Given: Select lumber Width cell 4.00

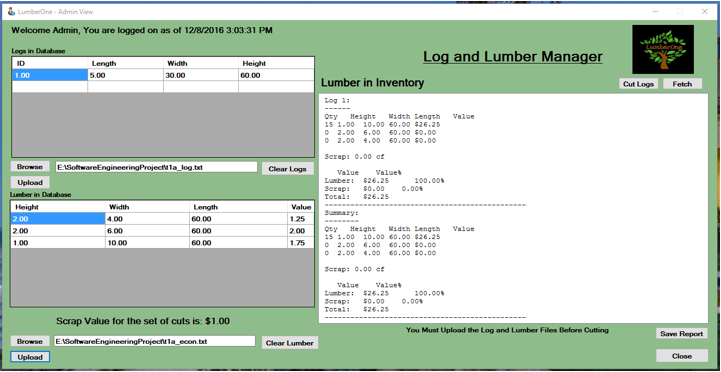Looking at the screenshot, I should (x=147, y=219).
